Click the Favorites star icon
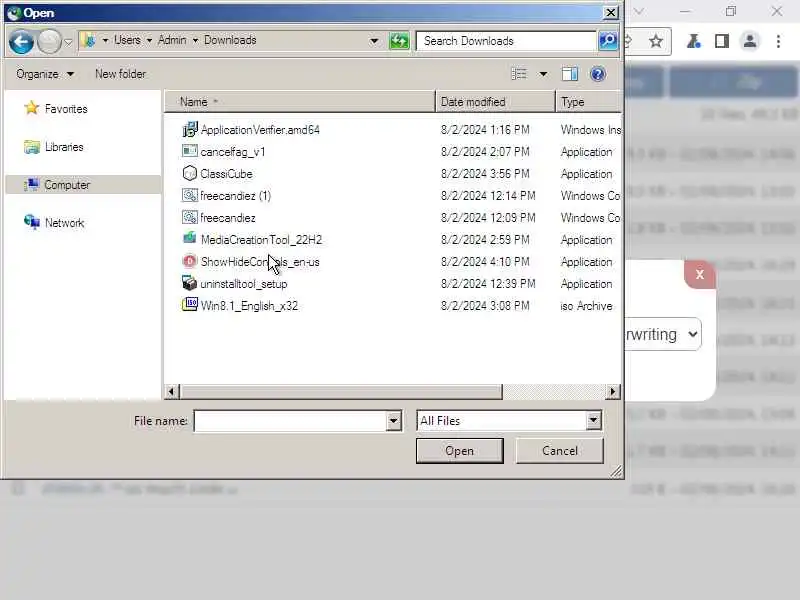The height and width of the screenshot is (600, 800). [x=32, y=108]
